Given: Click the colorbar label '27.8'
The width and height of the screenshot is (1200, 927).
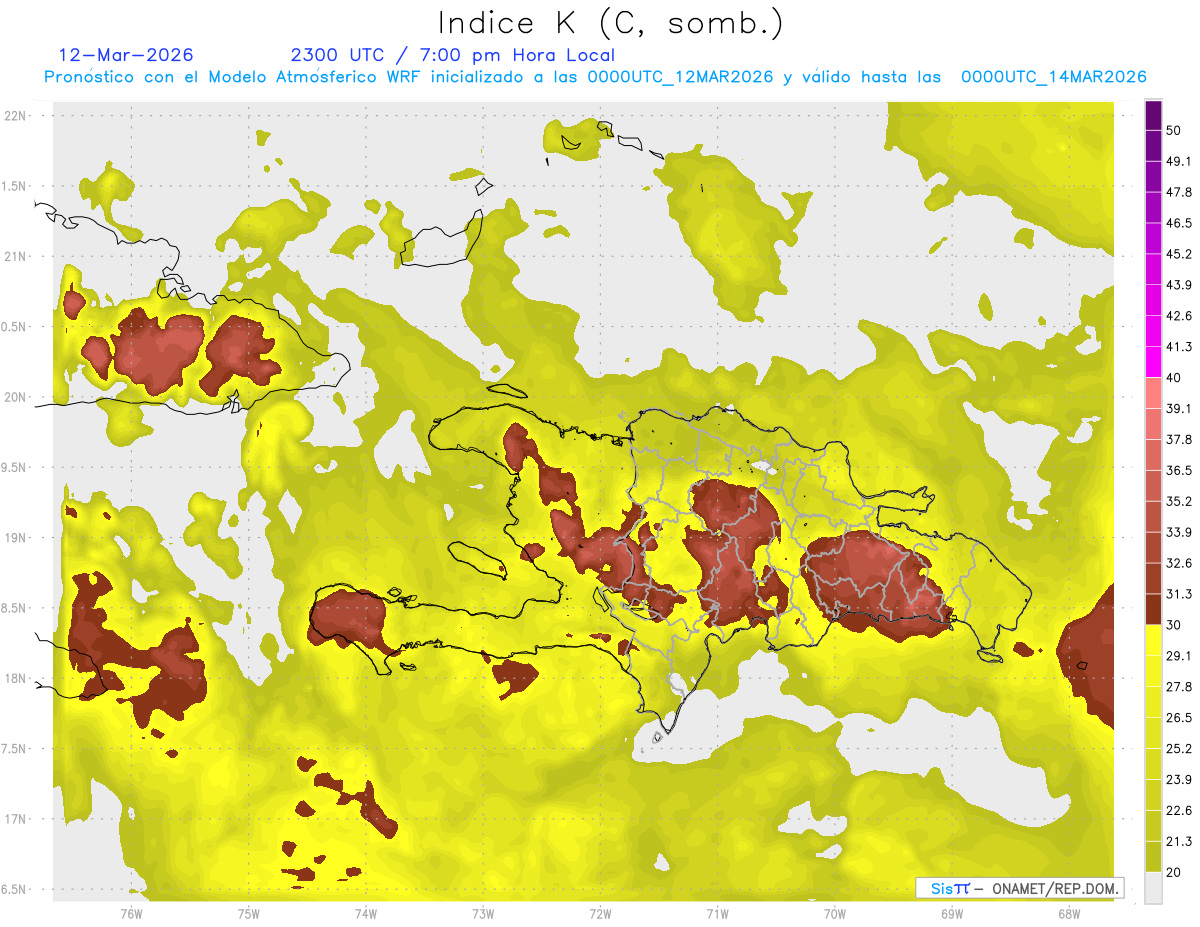Looking at the screenshot, I should 1179,687.
